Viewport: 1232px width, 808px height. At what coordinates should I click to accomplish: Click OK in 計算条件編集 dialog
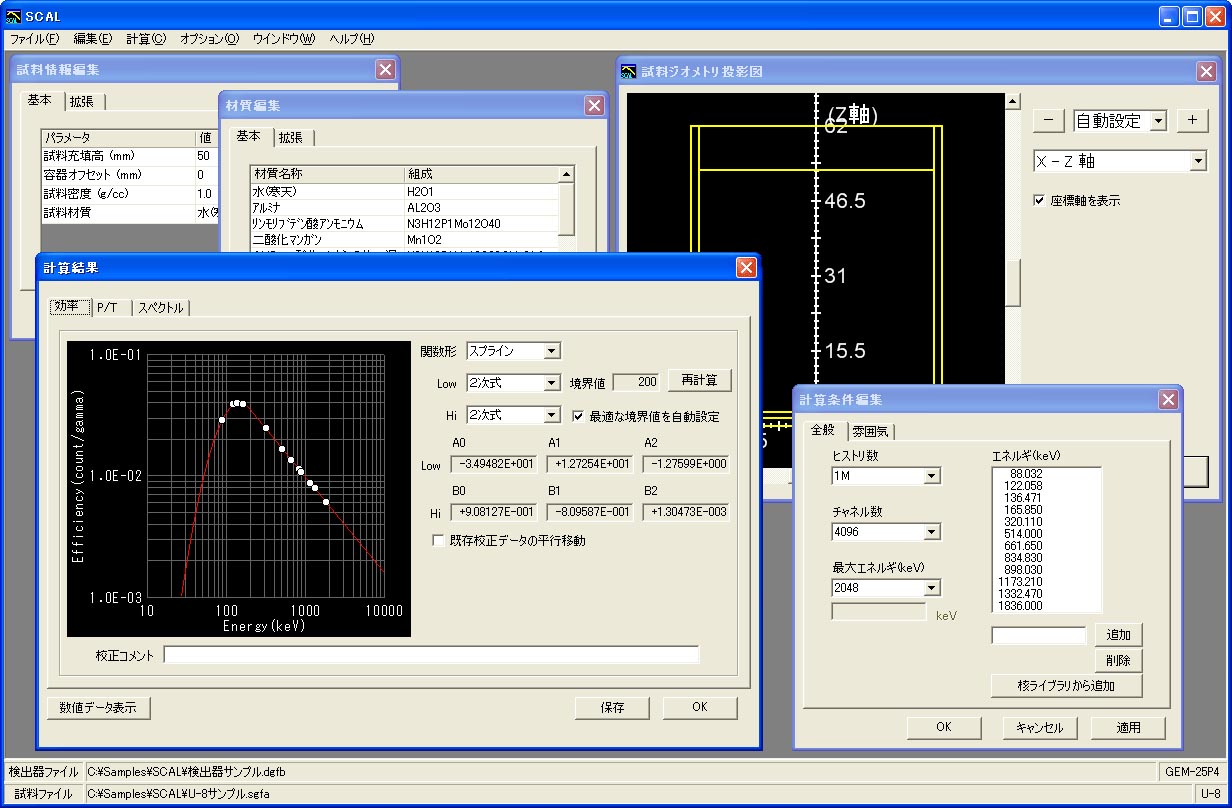(x=944, y=727)
